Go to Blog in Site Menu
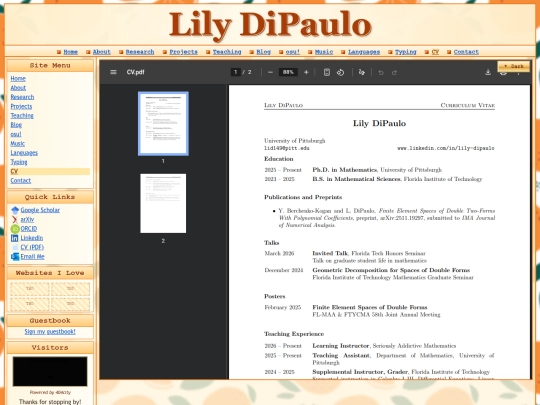Viewport: 540px width, 405px height. point(16,125)
